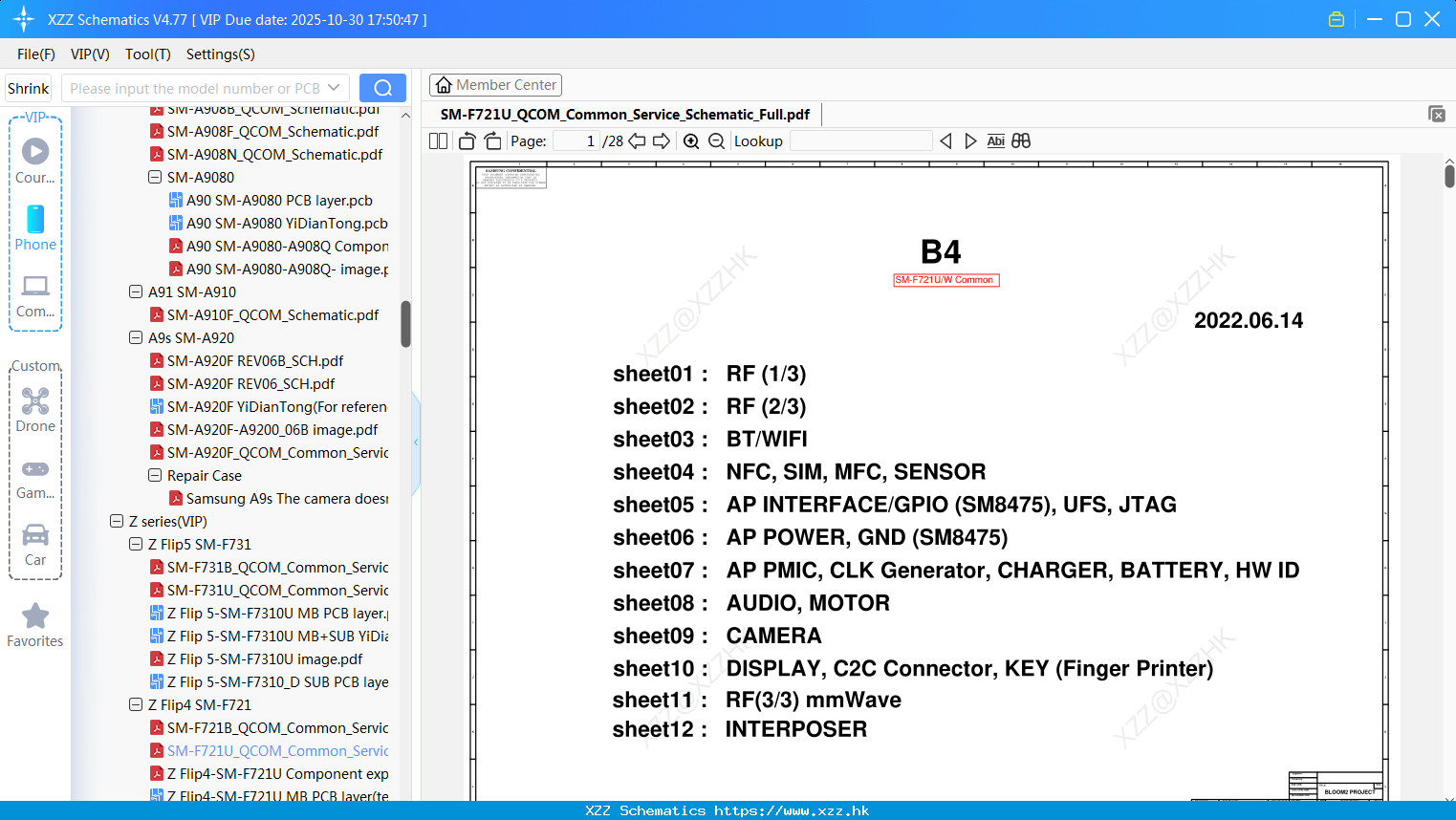This screenshot has width=1456, height=820.
Task: Collapse Z Flip4 SM-F721 node
Action: click(x=136, y=704)
